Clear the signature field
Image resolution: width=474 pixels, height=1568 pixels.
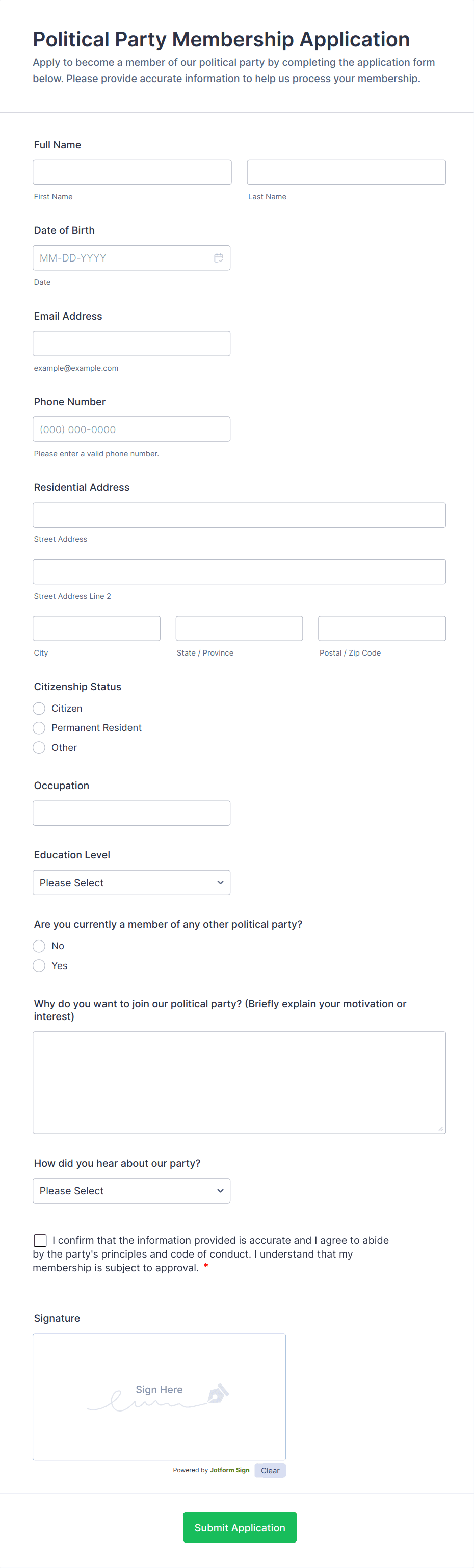click(x=270, y=1471)
